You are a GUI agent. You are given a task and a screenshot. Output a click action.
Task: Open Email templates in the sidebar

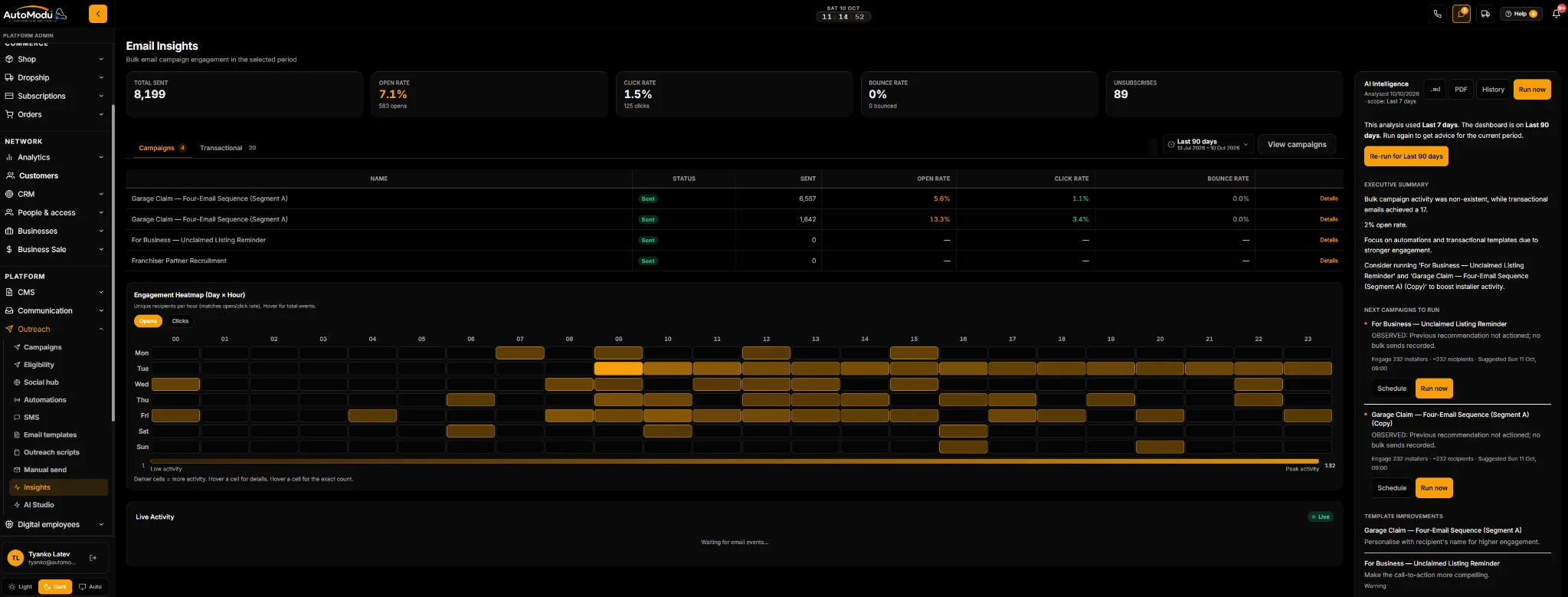(50, 435)
